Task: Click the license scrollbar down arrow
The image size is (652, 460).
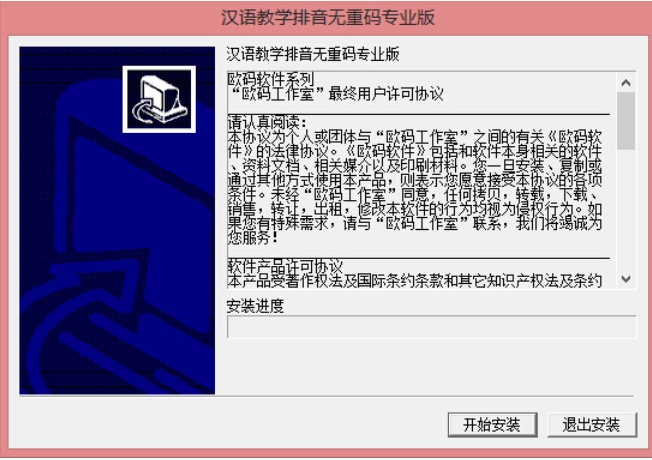Action: [626, 279]
